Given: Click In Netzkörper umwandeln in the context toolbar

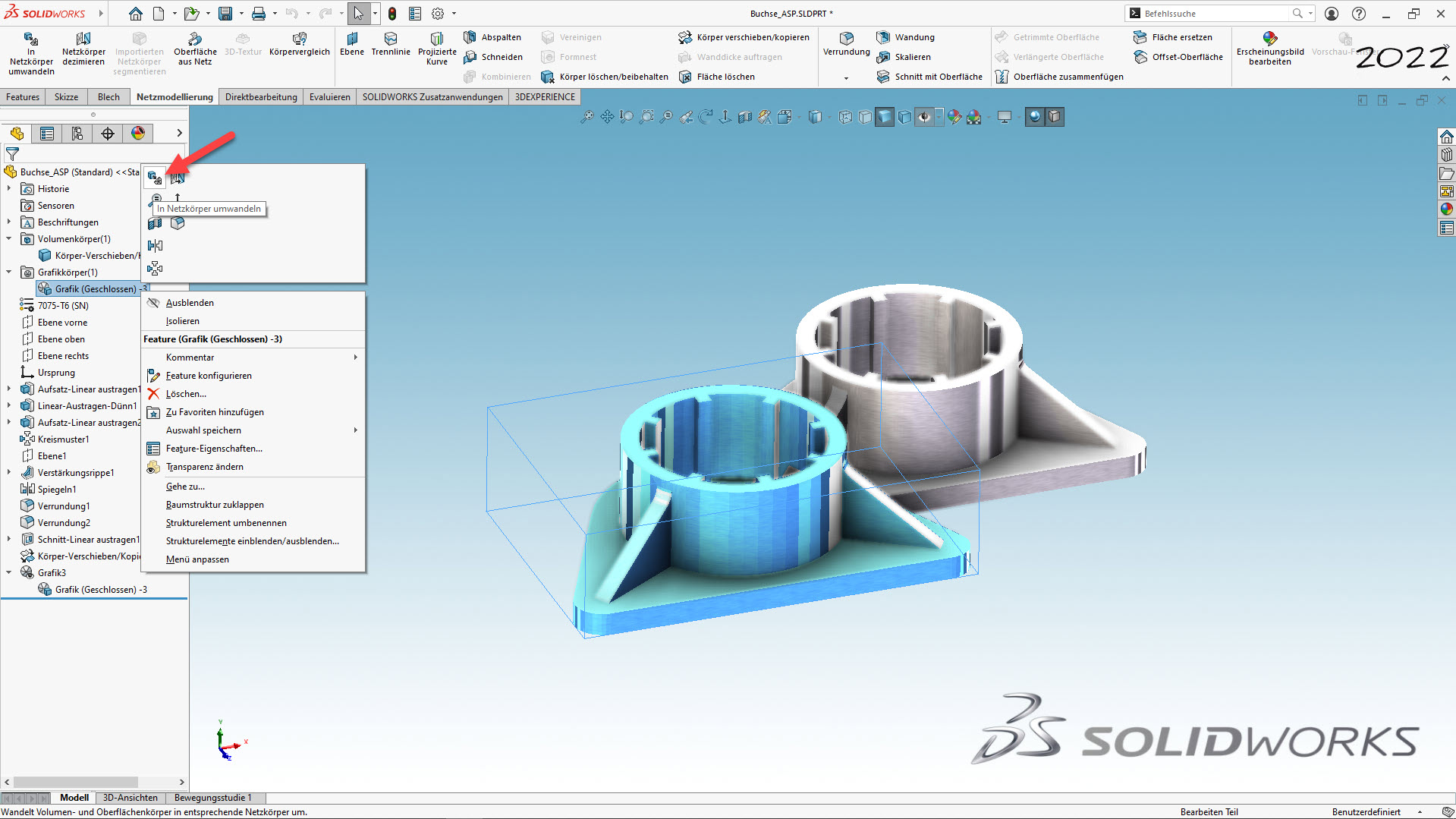Looking at the screenshot, I should 155,178.
